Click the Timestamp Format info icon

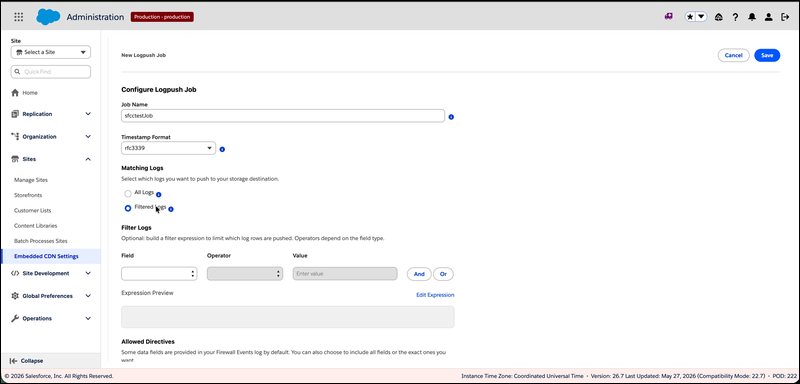click(x=222, y=149)
